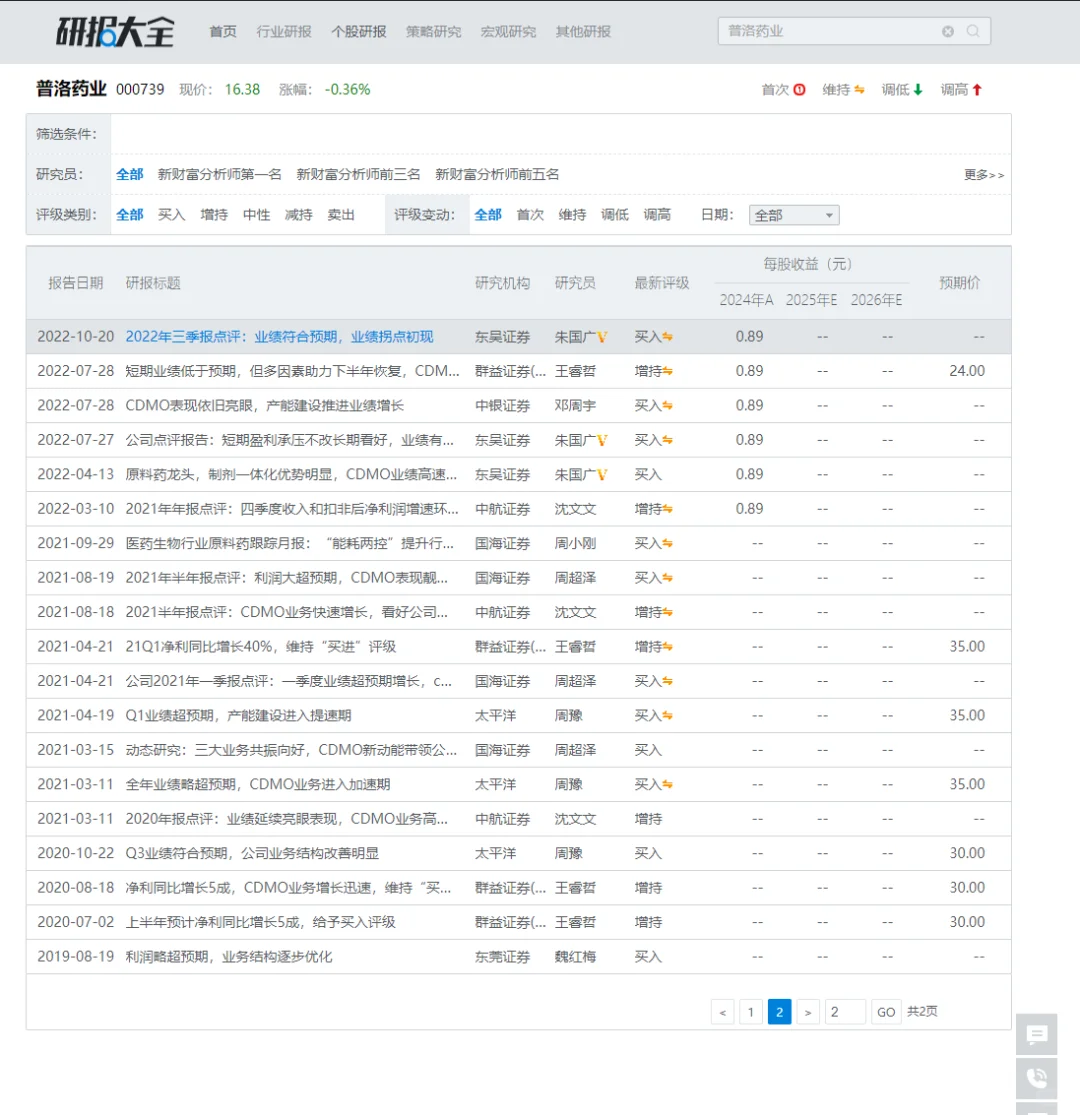Open 其他研报 navigation tab
The image size is (1080, 1115).
[x=583, y=32]
